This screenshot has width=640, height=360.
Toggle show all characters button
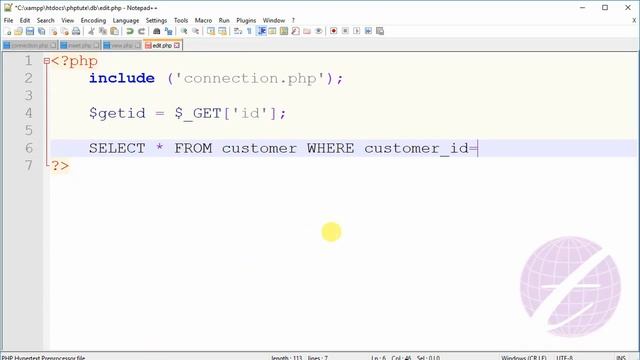point(249,31)
